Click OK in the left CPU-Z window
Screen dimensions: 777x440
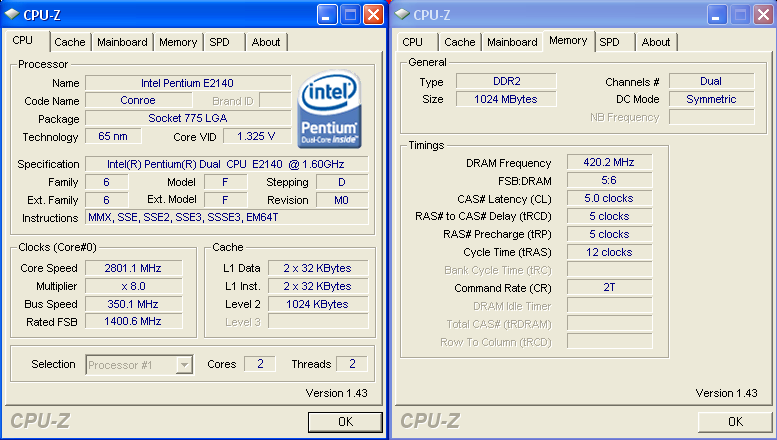[x=345, y=422]
